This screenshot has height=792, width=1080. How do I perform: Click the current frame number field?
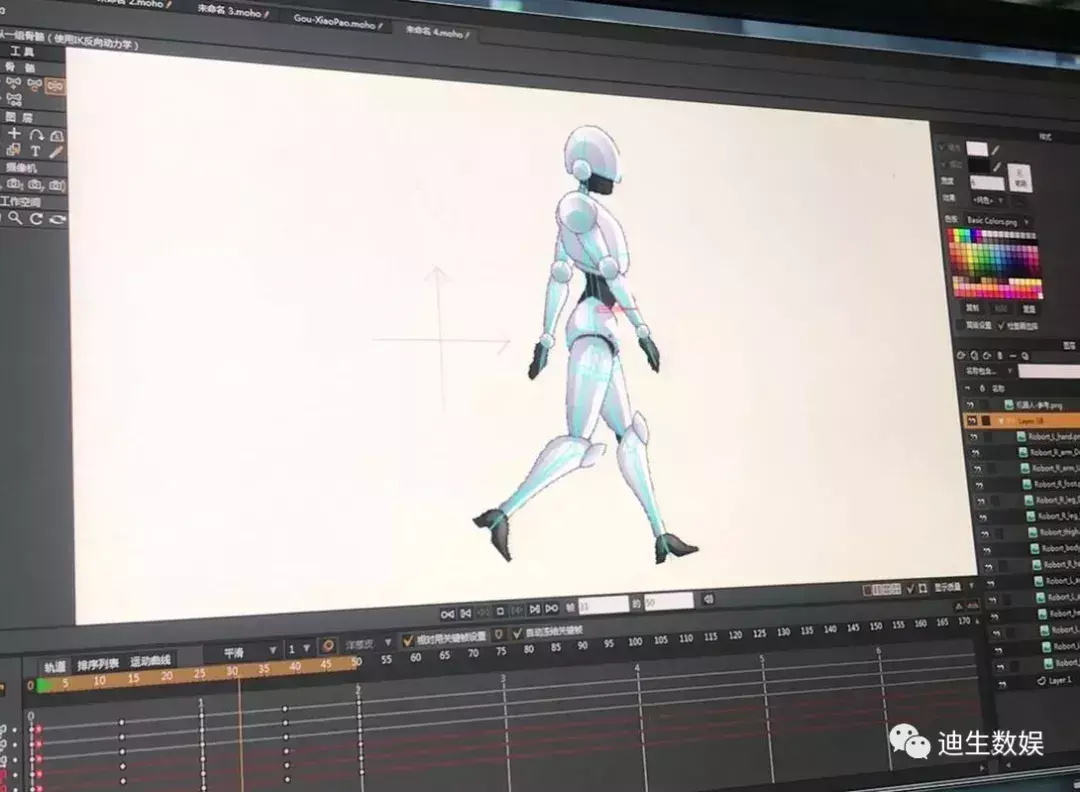coord(604,605)
